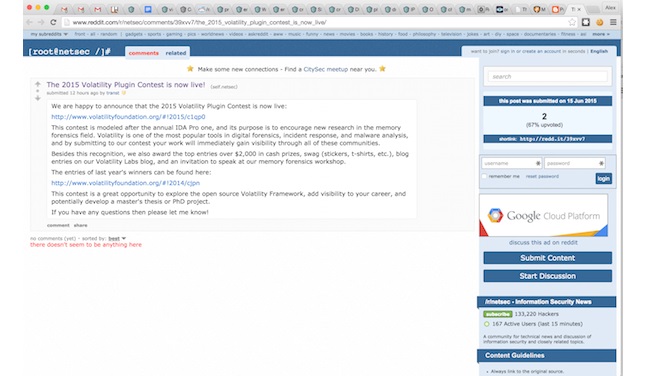Subscribe to the netsec subreddit
The image size is (650, 376).
click(497, 314)
